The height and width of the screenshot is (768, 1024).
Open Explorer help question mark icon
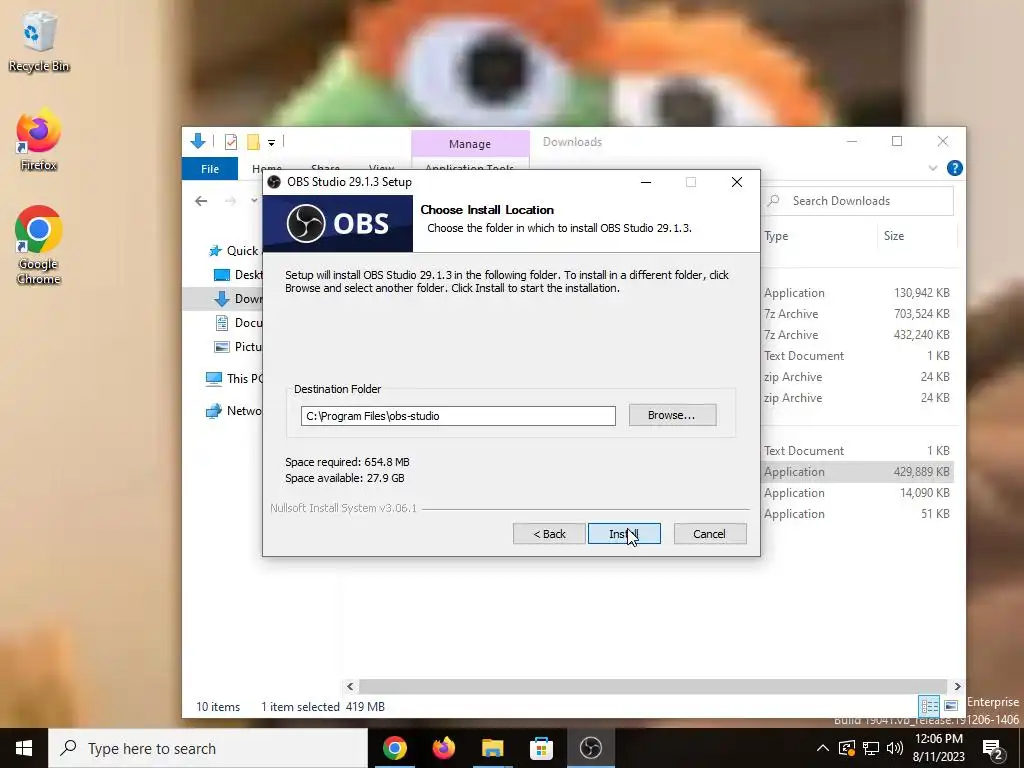[954, 168]
